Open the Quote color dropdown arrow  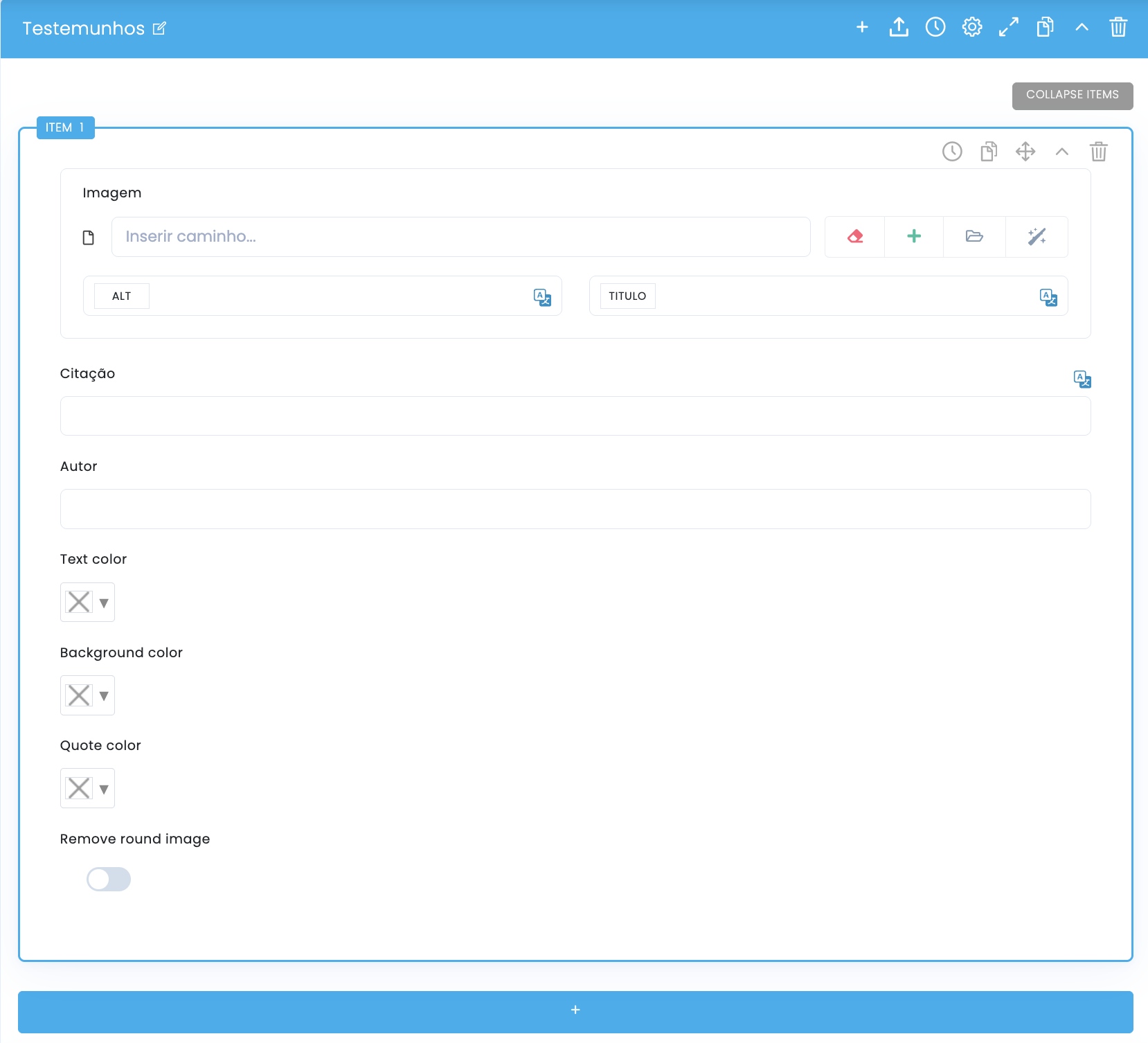tap(104, 789)
